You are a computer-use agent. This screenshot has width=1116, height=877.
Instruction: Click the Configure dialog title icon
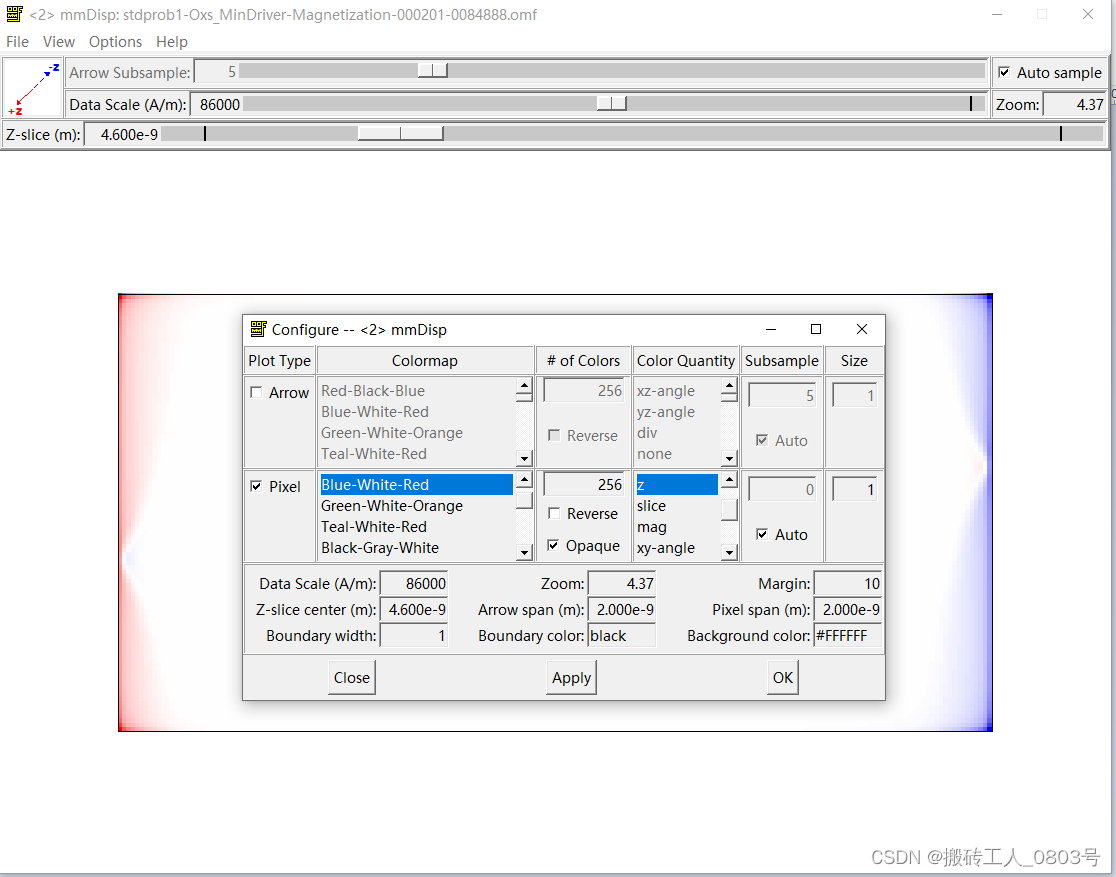tap(258, 329)
